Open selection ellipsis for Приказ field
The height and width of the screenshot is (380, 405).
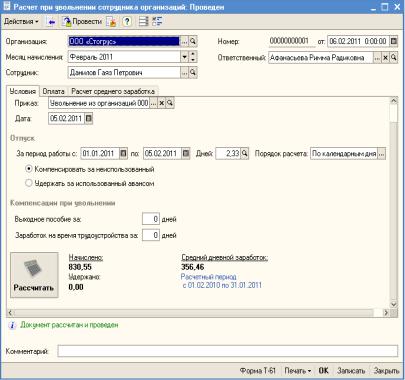153,103
